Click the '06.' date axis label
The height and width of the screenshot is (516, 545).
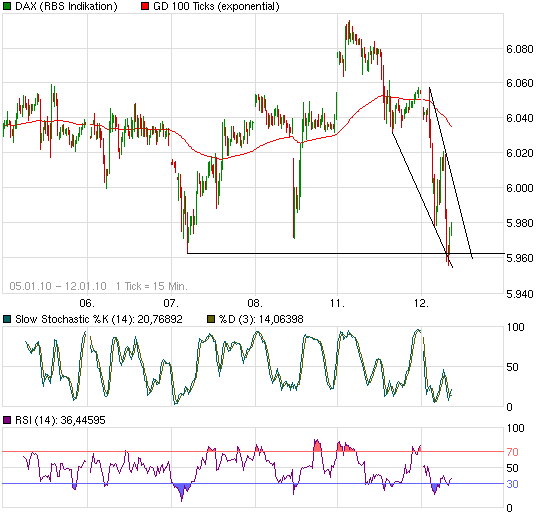pos(87,303)
